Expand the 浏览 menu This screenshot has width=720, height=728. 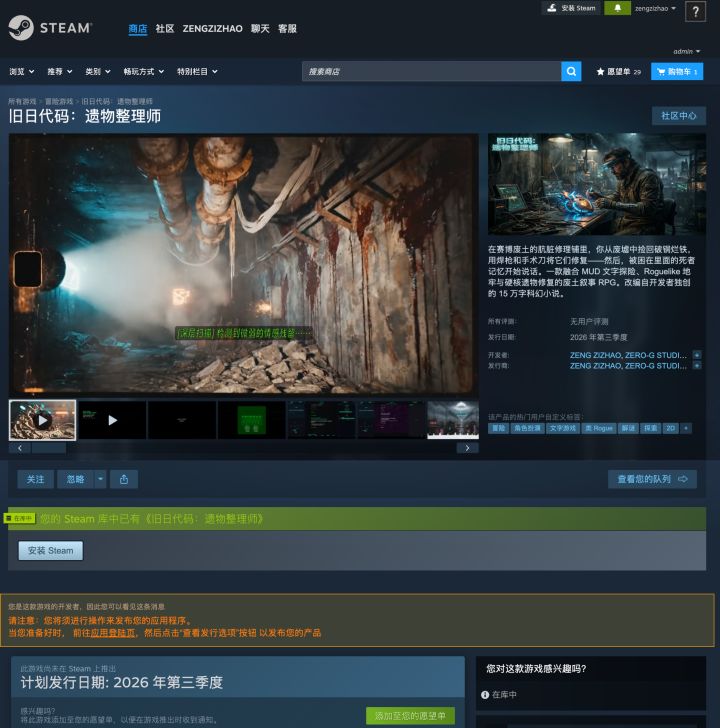(x=22, y=72)
